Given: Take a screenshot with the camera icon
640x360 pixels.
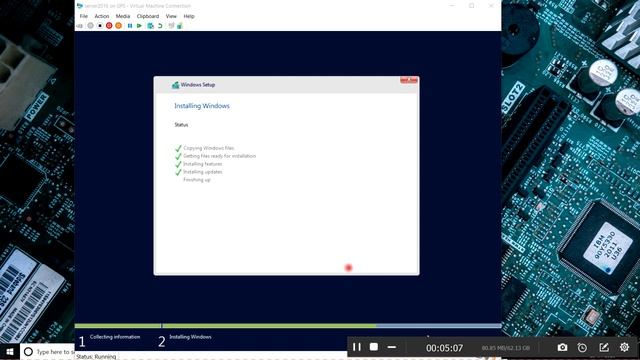Looking at the screenshot, I should pyautogui.click(x=562, y=347).
